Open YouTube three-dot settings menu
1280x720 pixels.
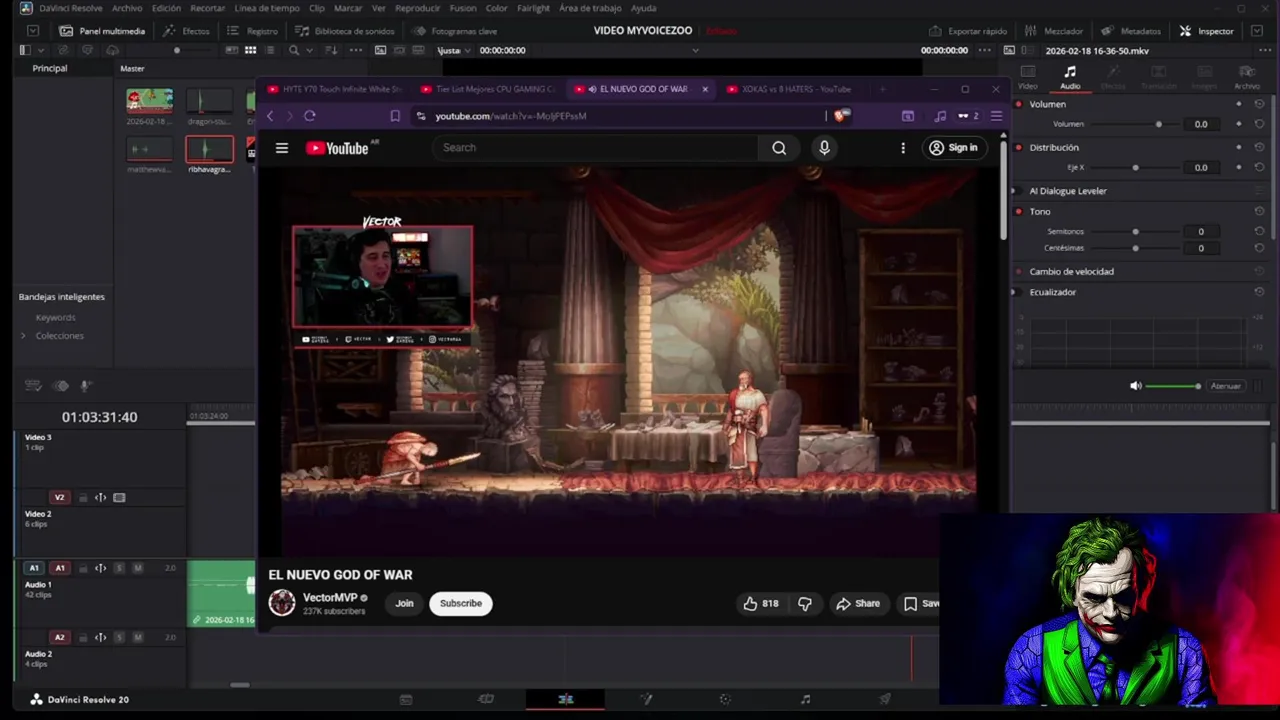pos(903,148)
